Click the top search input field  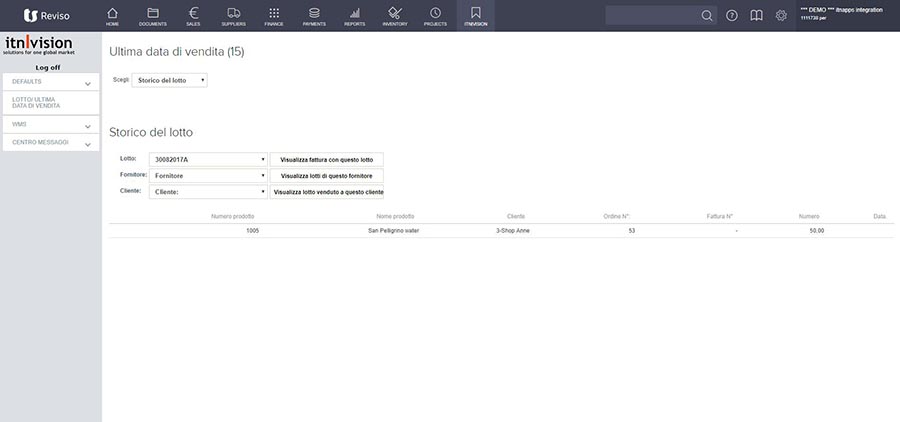click(x=652, y=16)
